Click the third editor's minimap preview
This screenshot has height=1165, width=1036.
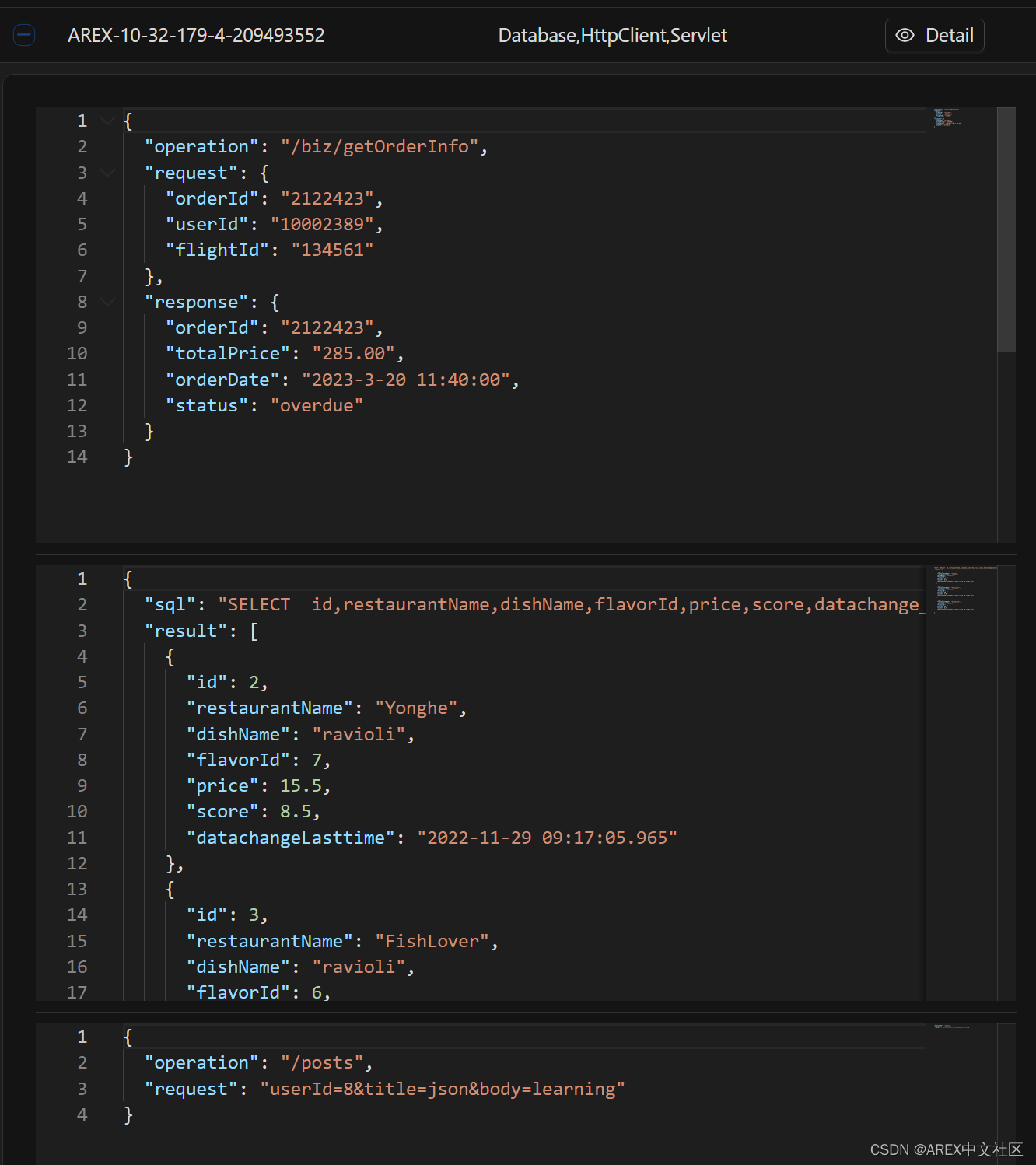click(x=951, y=1027)
